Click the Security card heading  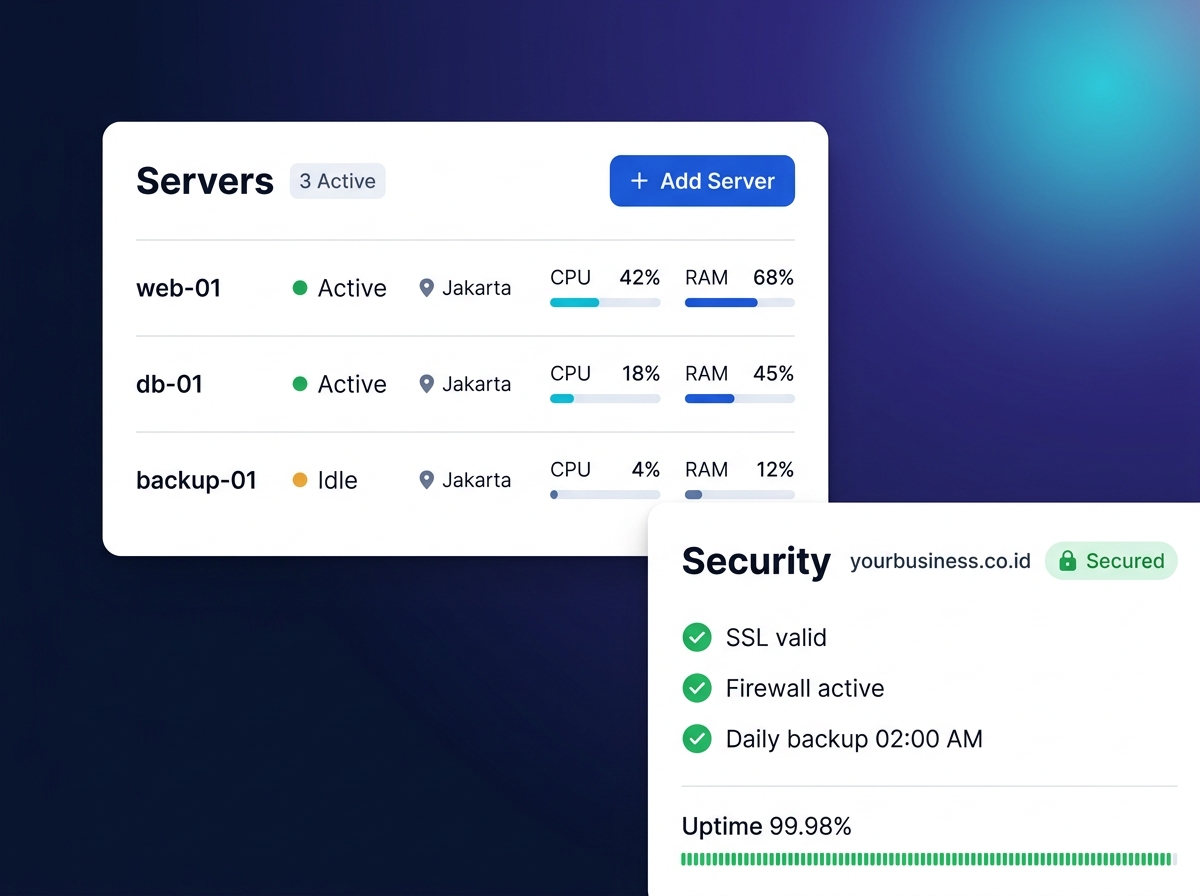click(756, 561)
